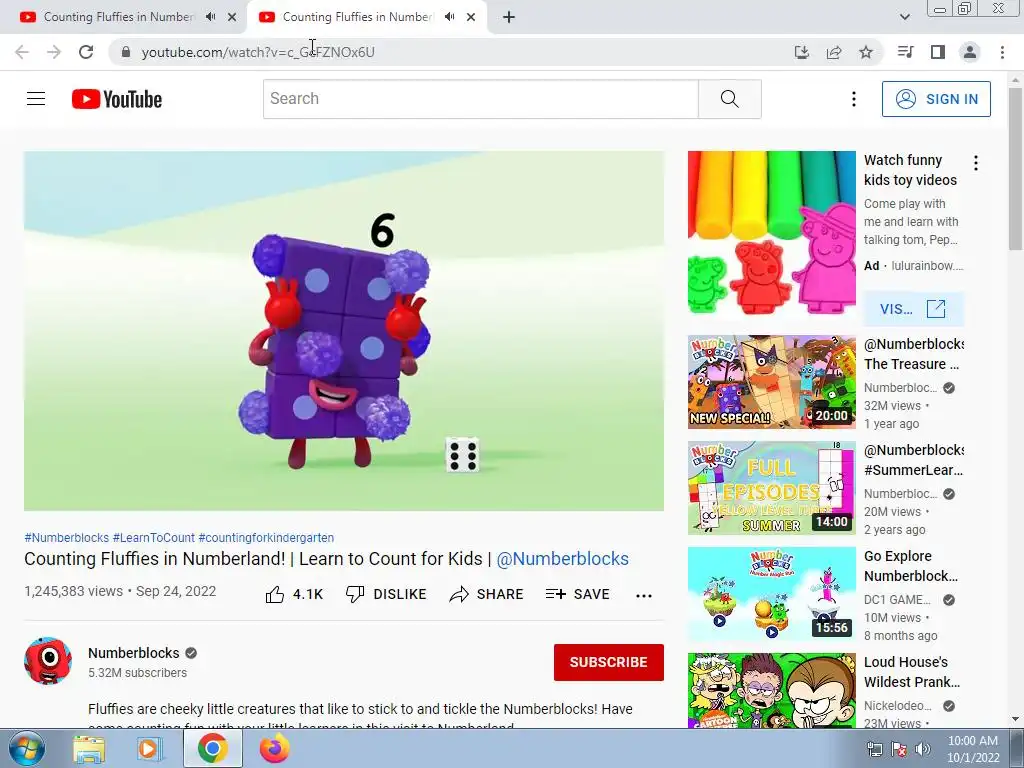Launch Firefox from the taskbar
Image resolution: width=1024 pixels, height=768 pixels.
coord(274,748)
